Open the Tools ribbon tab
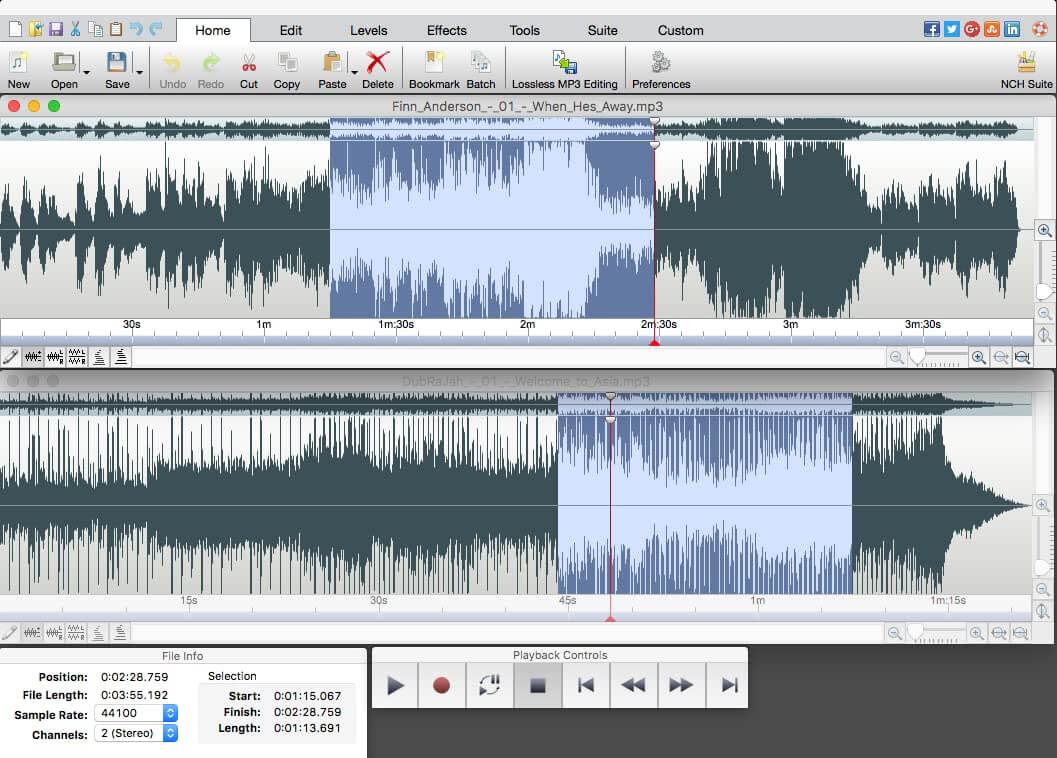1057x758 pixels. [x=524, y=30]
